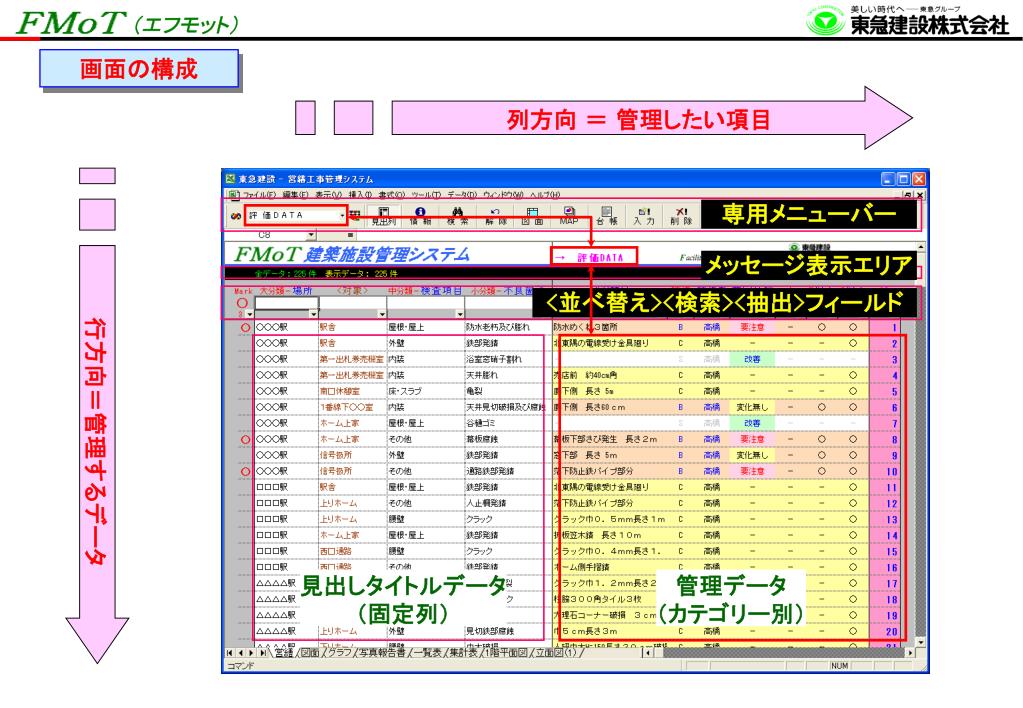Click row number 5 in pink column
Screen dimensions: 1023x708
click(894, 392)
